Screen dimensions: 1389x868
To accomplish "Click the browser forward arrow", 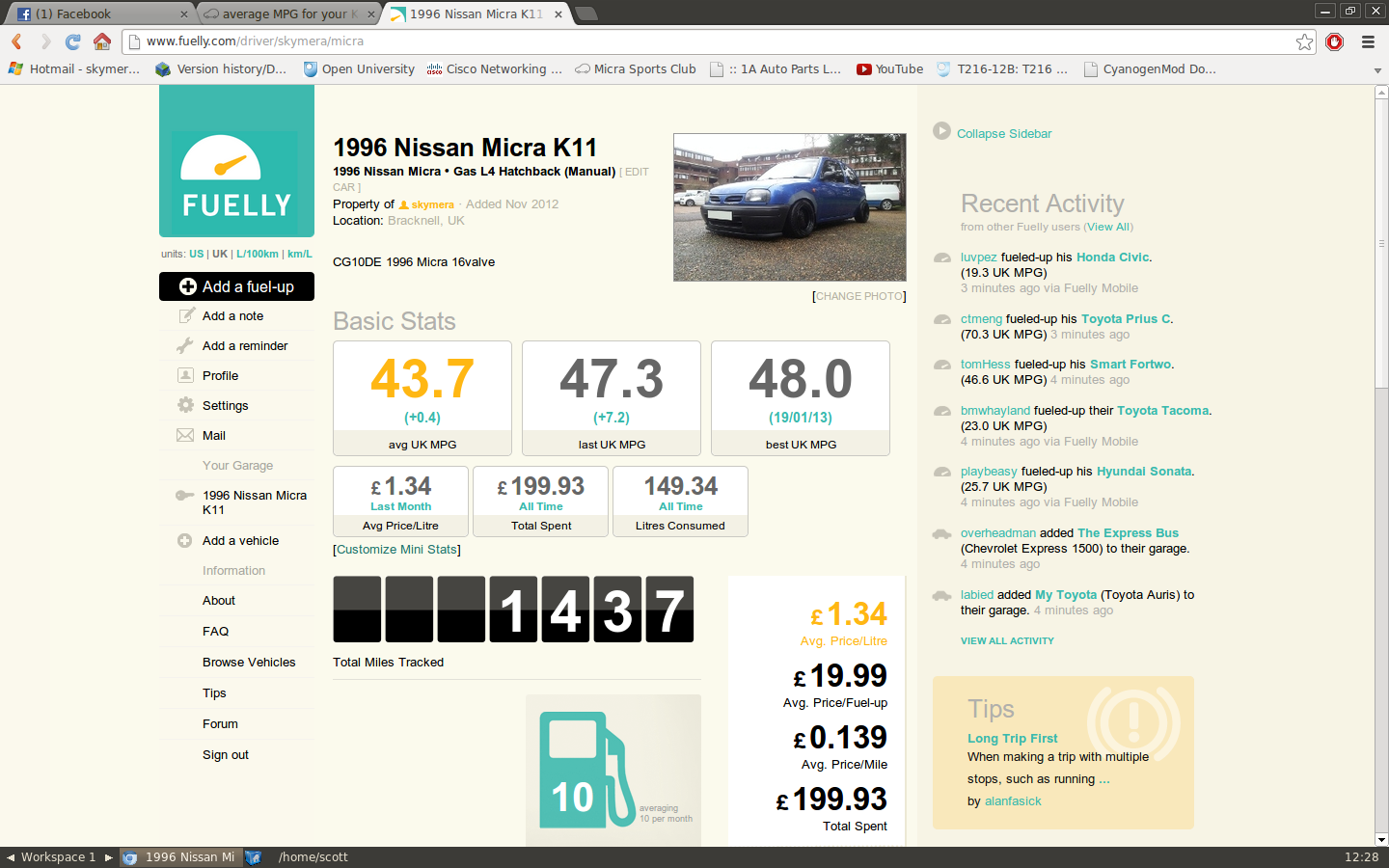I will tap(45, 41).
